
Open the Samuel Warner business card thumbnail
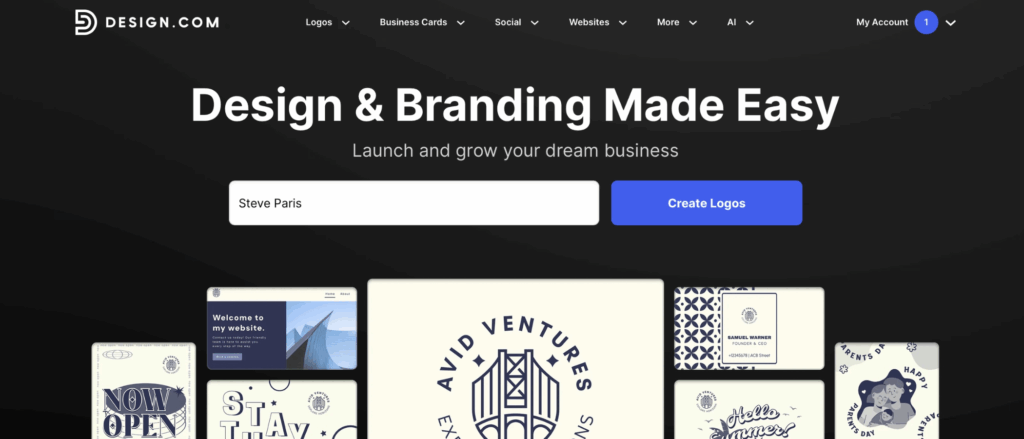pos(749,329)
